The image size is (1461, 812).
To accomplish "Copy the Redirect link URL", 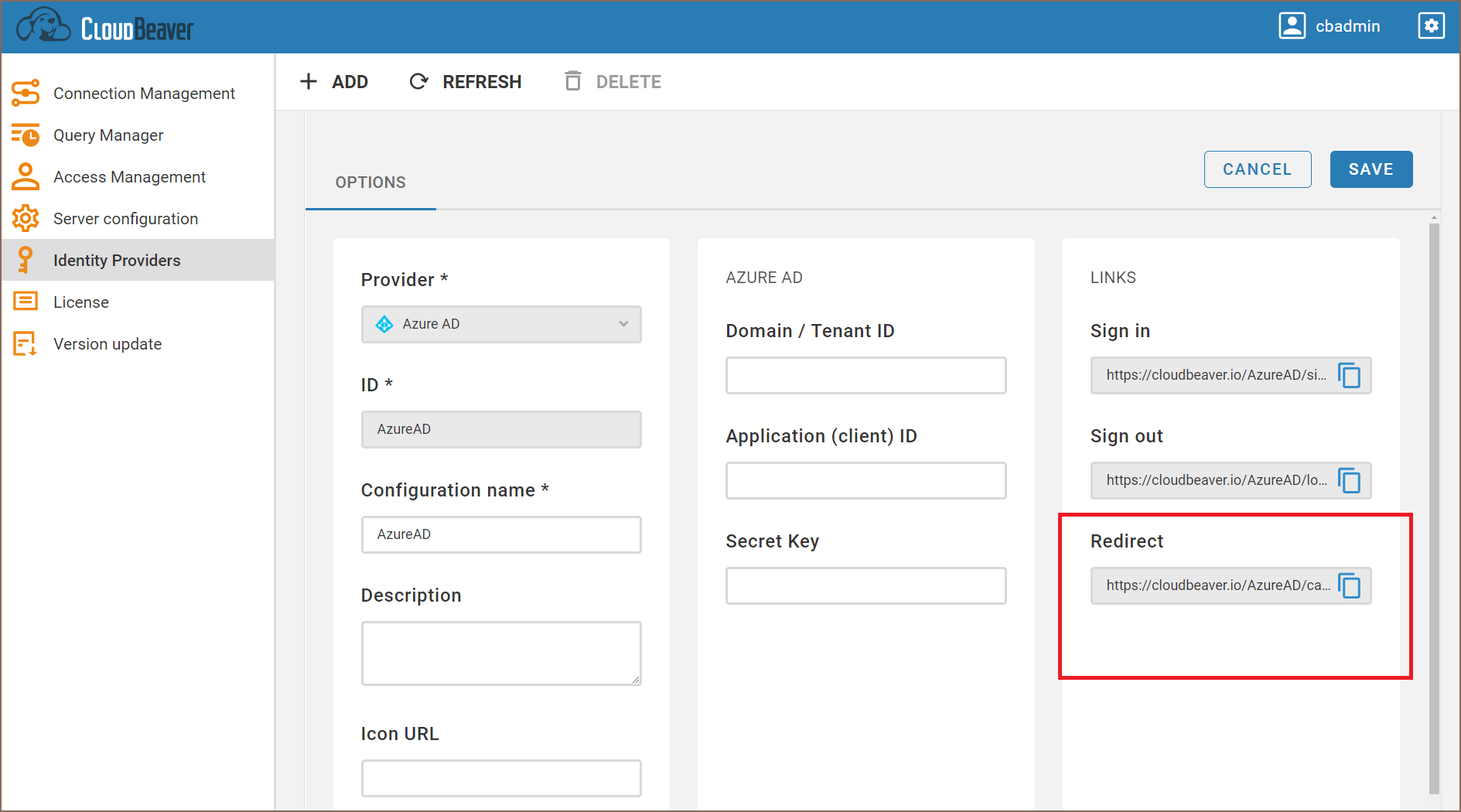I will pos(1350,586).
